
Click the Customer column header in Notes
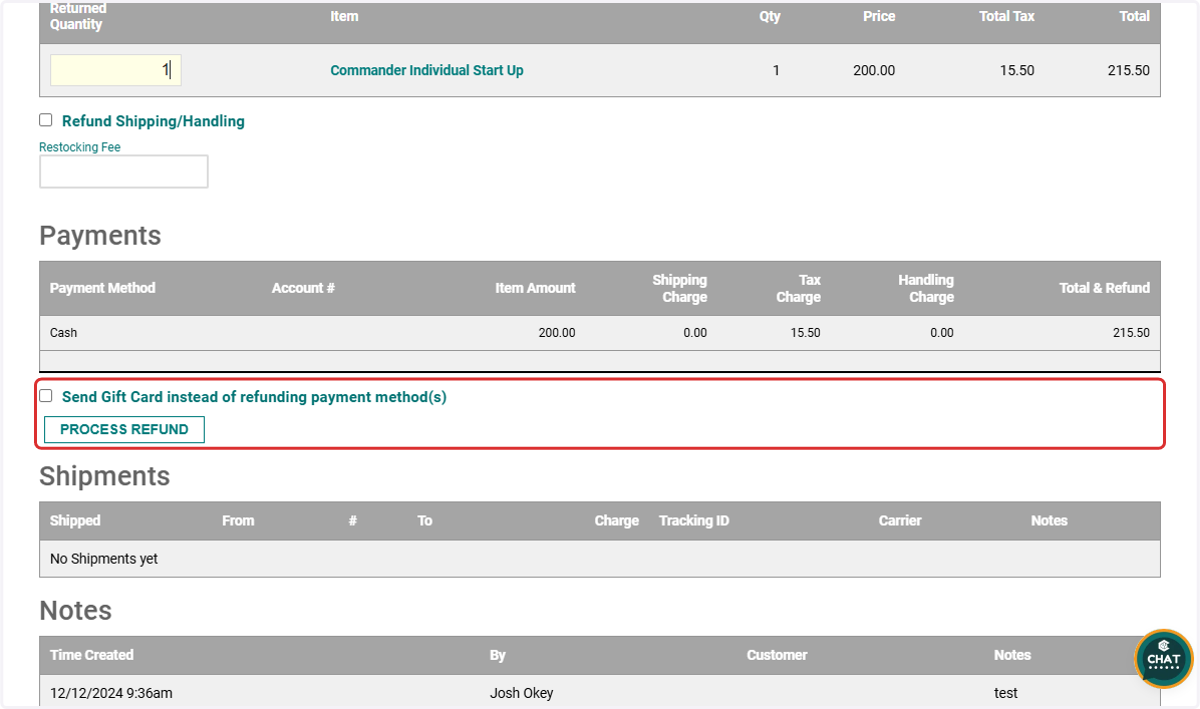777,655
